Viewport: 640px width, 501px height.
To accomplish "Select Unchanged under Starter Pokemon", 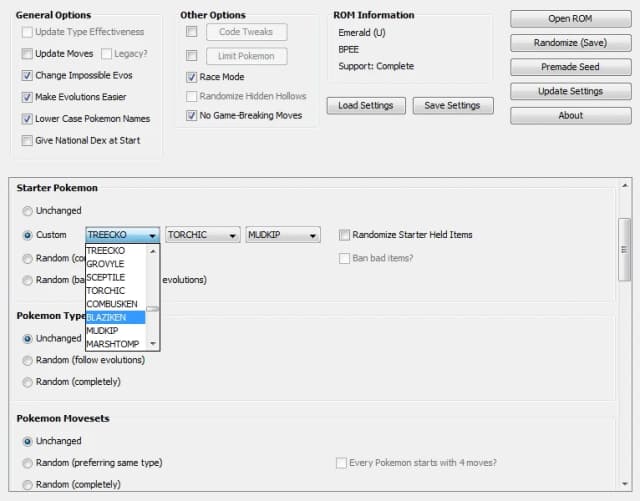I will 27,211.
